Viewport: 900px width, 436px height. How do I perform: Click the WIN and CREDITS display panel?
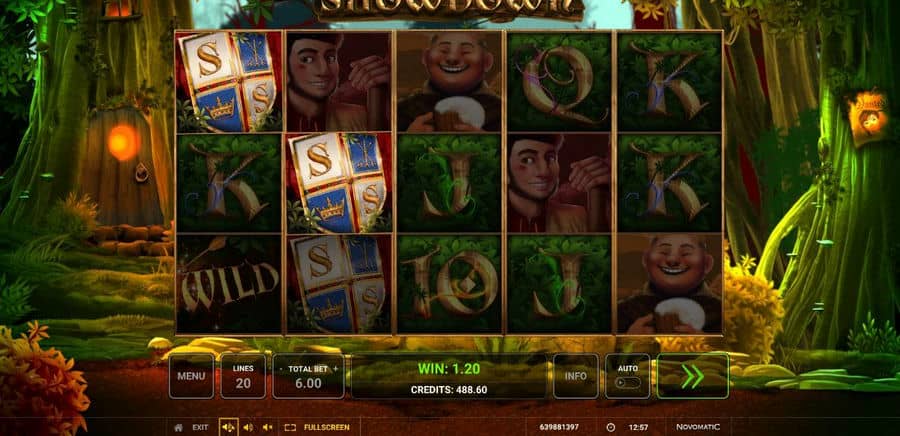448,376
